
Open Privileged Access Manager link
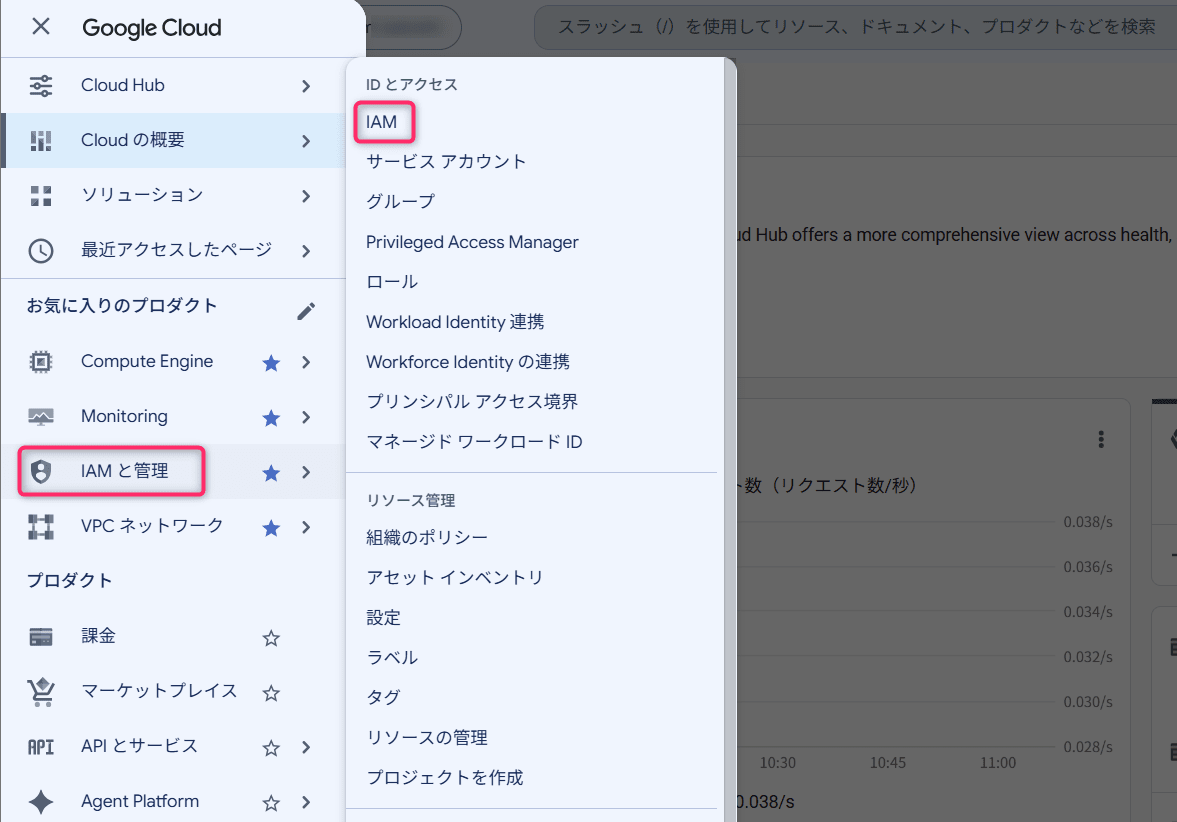[x=472, y=242]
